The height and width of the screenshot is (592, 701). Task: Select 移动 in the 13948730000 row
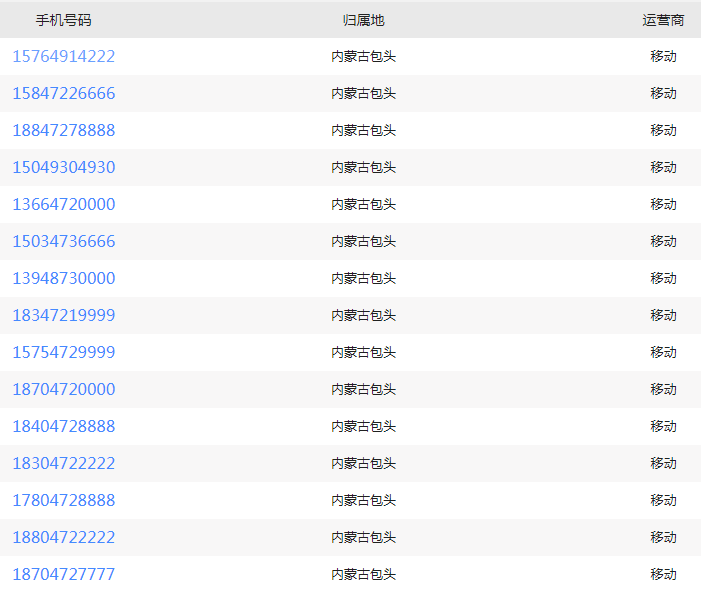663,279
